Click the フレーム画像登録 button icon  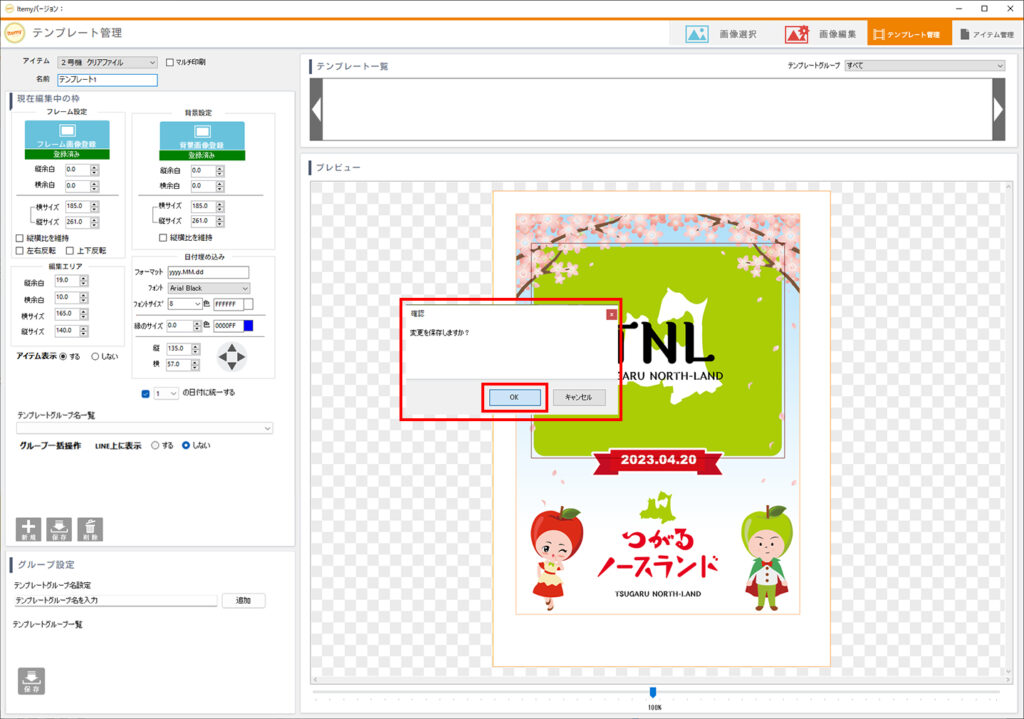click(x=65, y=135)
